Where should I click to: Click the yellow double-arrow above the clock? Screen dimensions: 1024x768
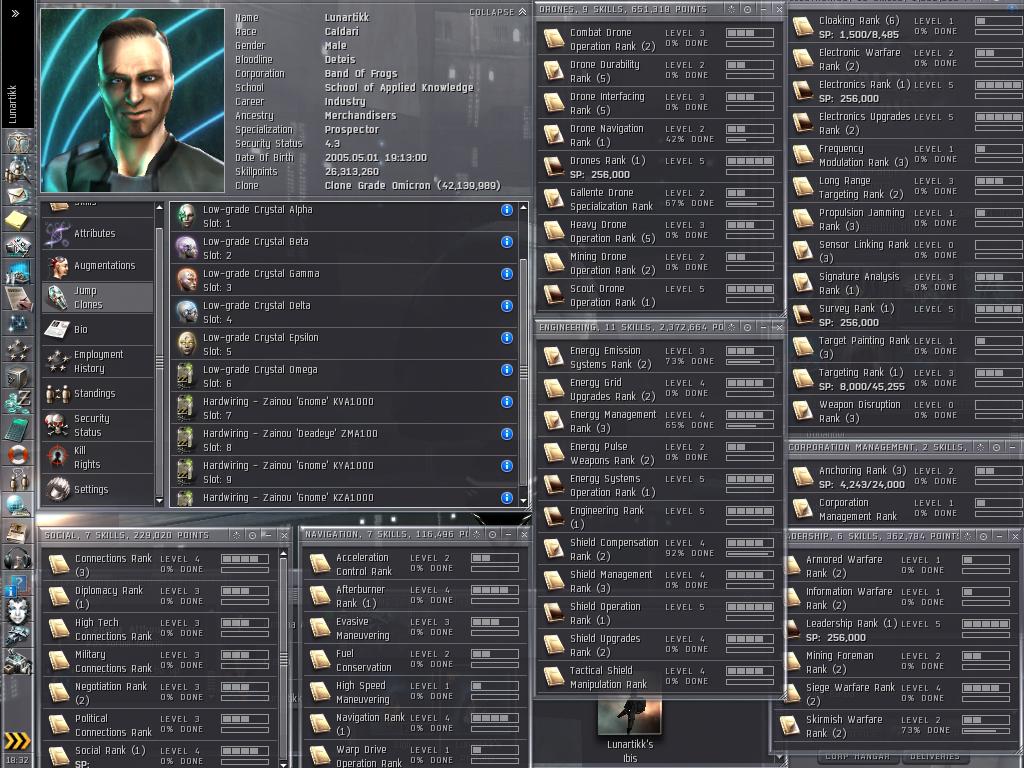coord(17,741)
